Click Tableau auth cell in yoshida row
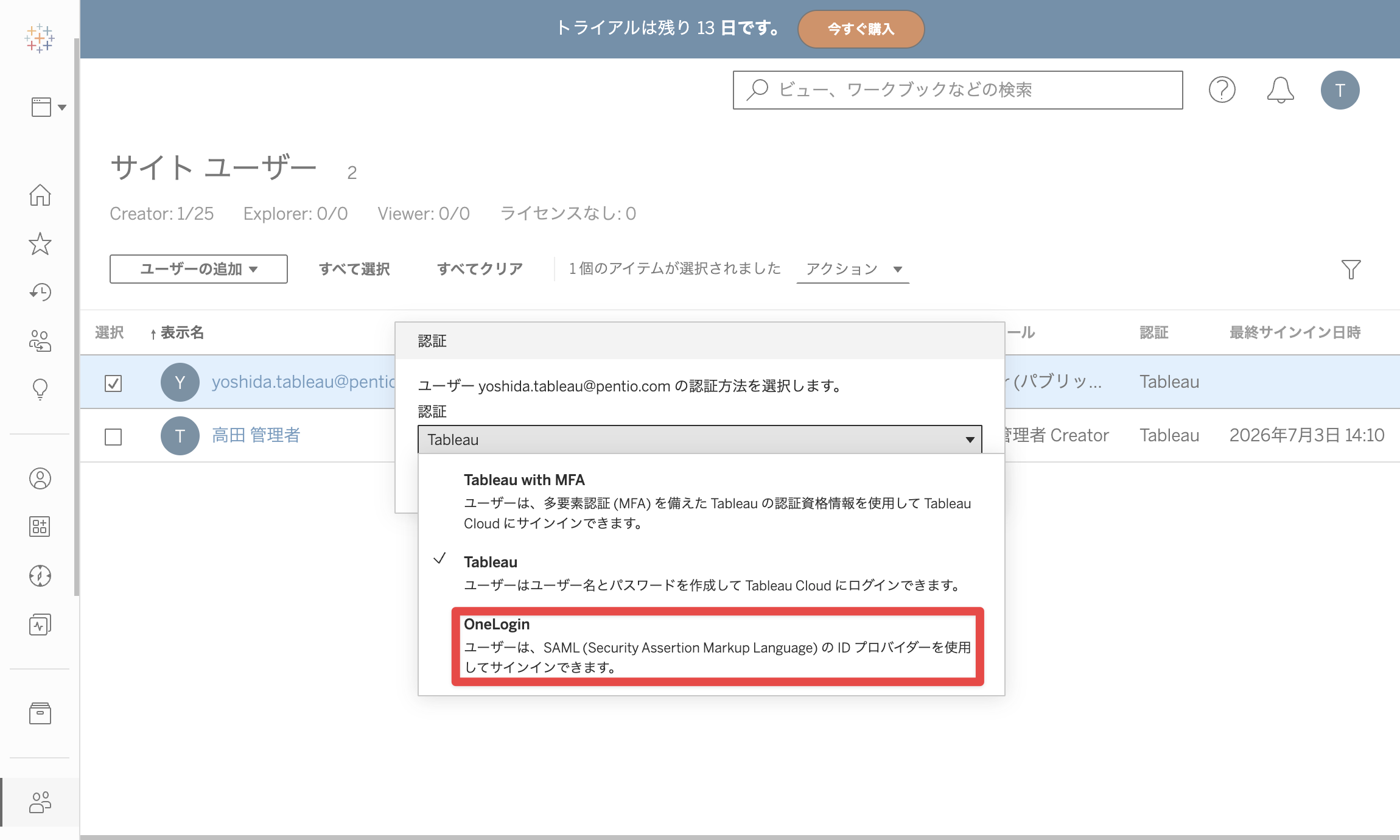Image resolution: width=1400 pixels, height=840 pixels. coord(1169,382)
